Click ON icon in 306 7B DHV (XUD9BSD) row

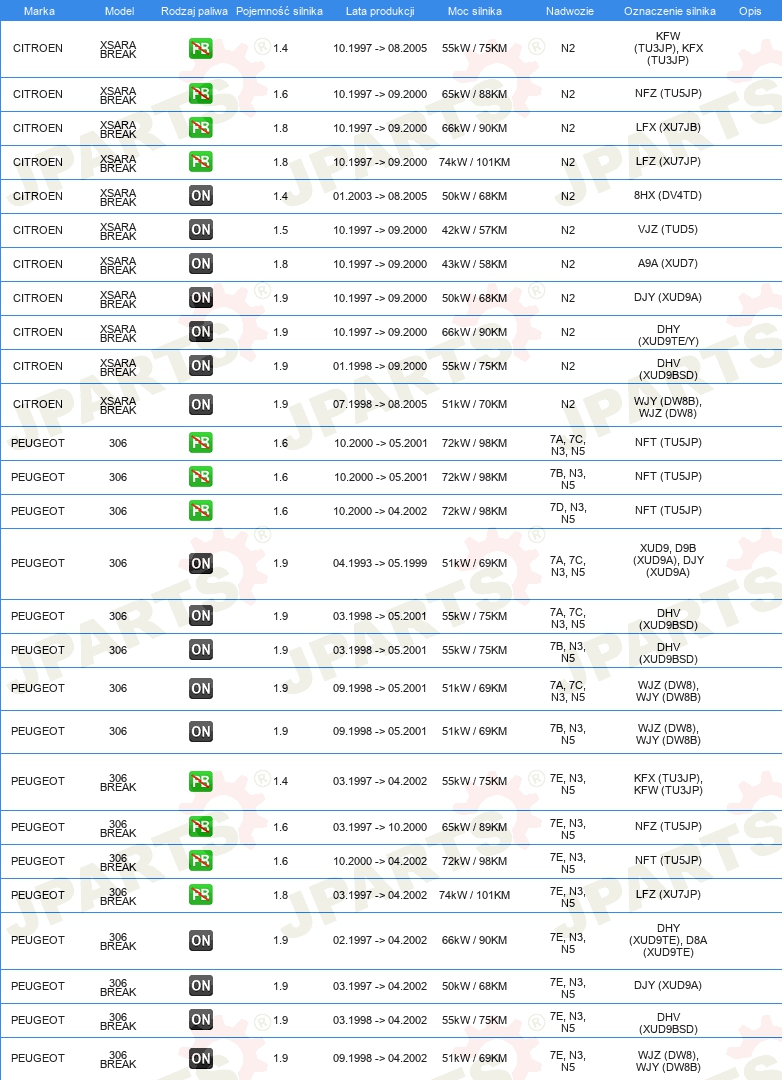[200, 650]
